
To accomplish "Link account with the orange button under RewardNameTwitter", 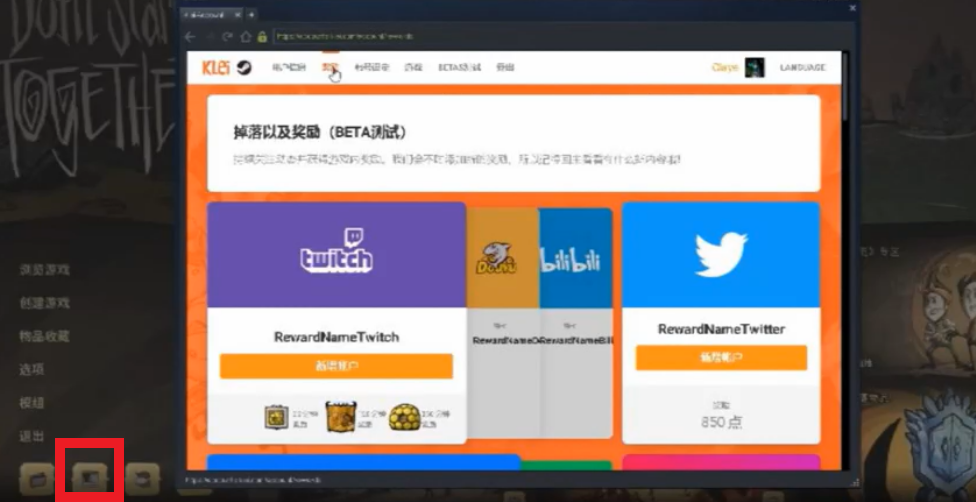I will pyautogui.click(x=721, y=358).
